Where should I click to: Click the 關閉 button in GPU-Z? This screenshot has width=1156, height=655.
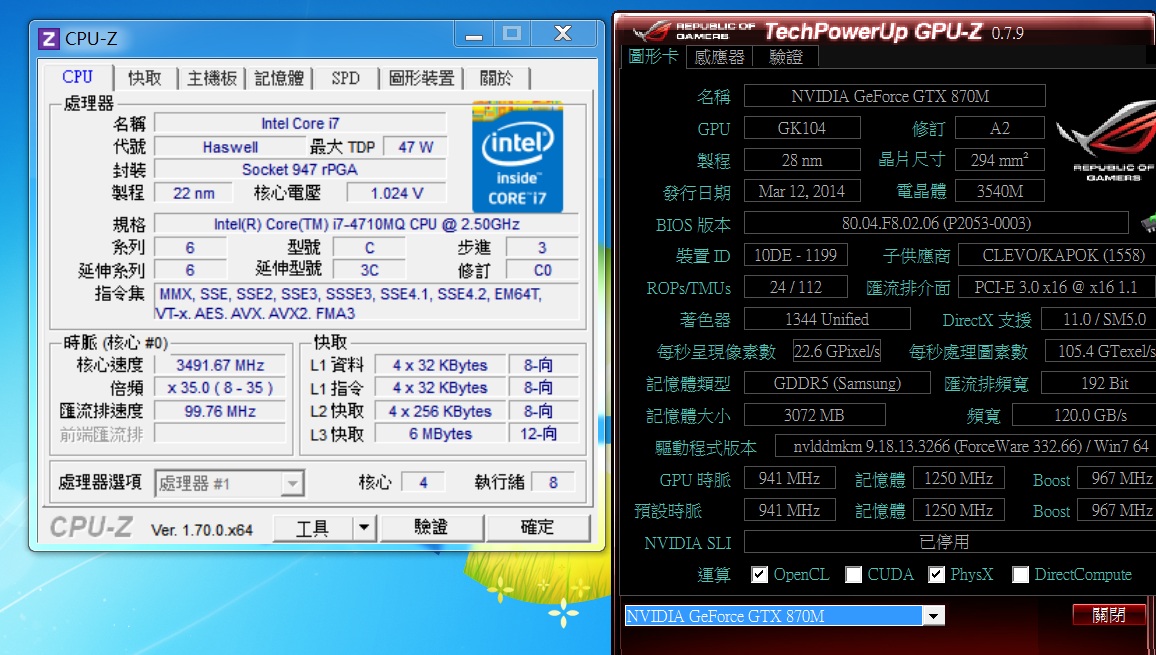coord(1109,615)
